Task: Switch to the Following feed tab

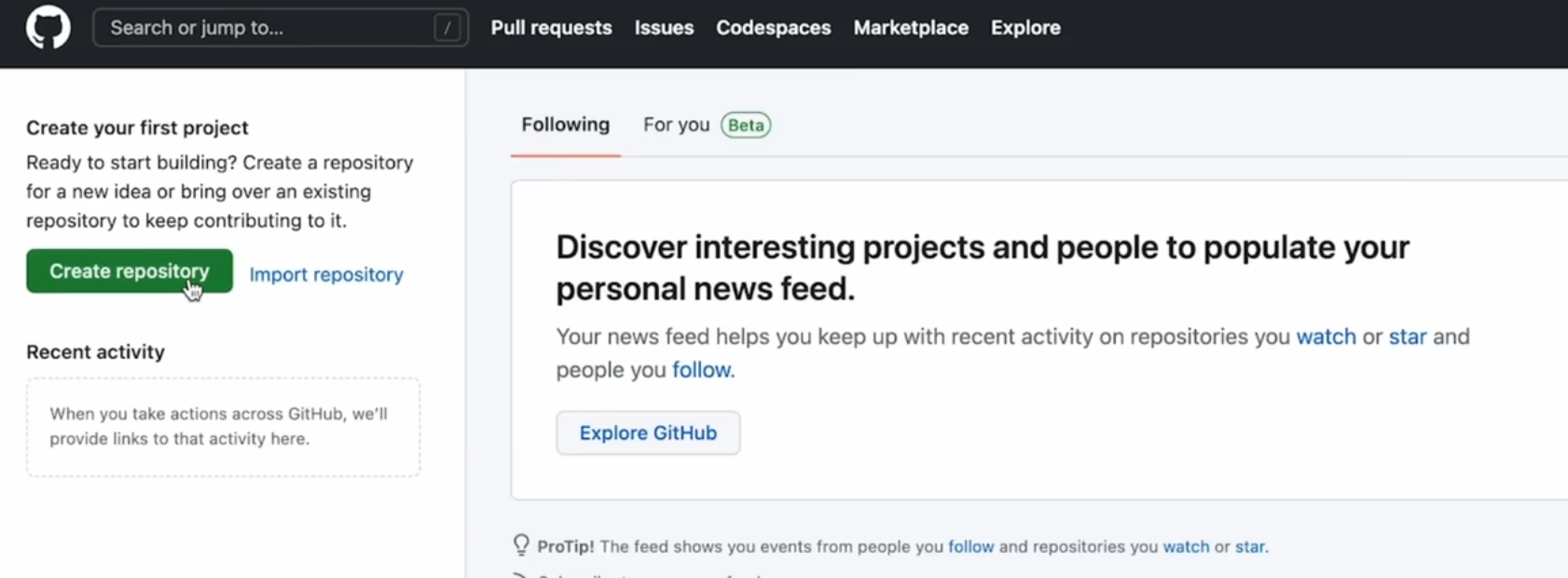Action: click(x=566, y=125)
